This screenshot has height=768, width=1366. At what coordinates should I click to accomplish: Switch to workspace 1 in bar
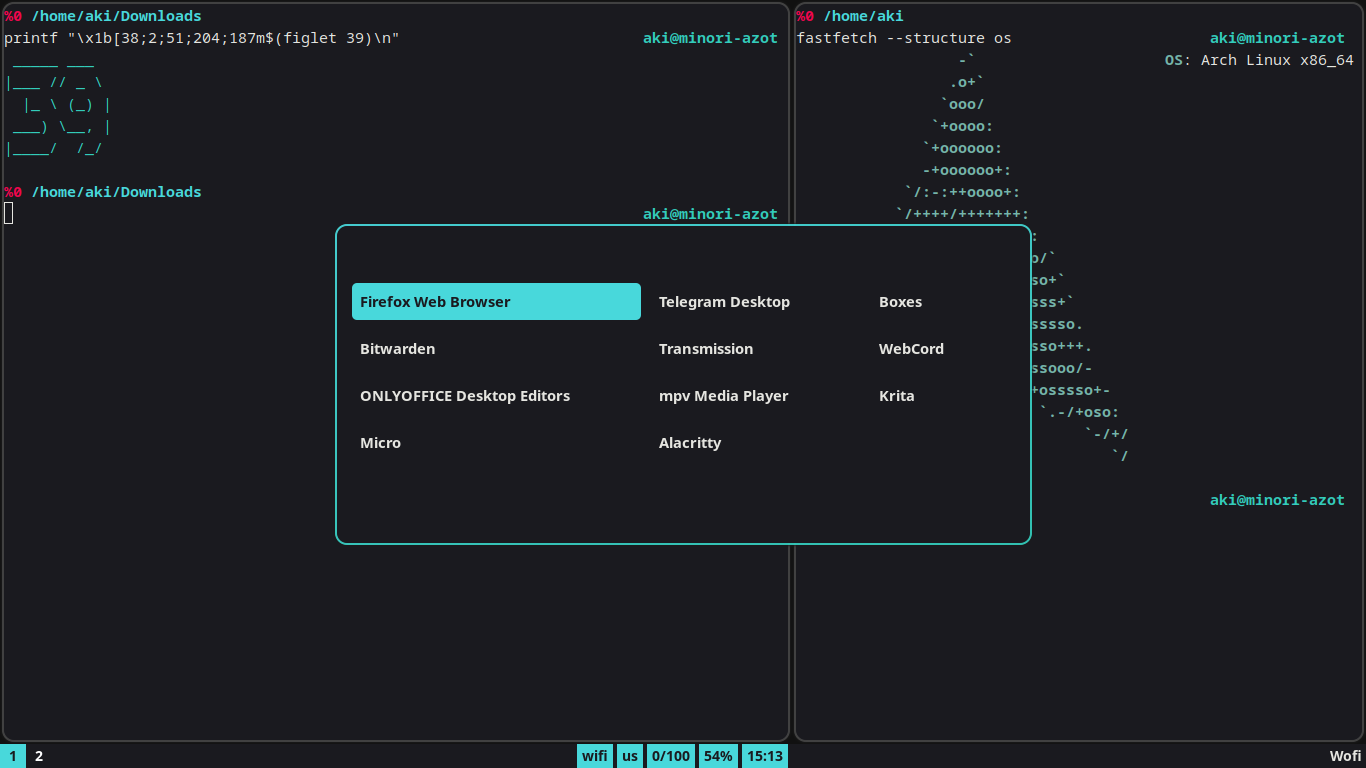click(13, 756)
